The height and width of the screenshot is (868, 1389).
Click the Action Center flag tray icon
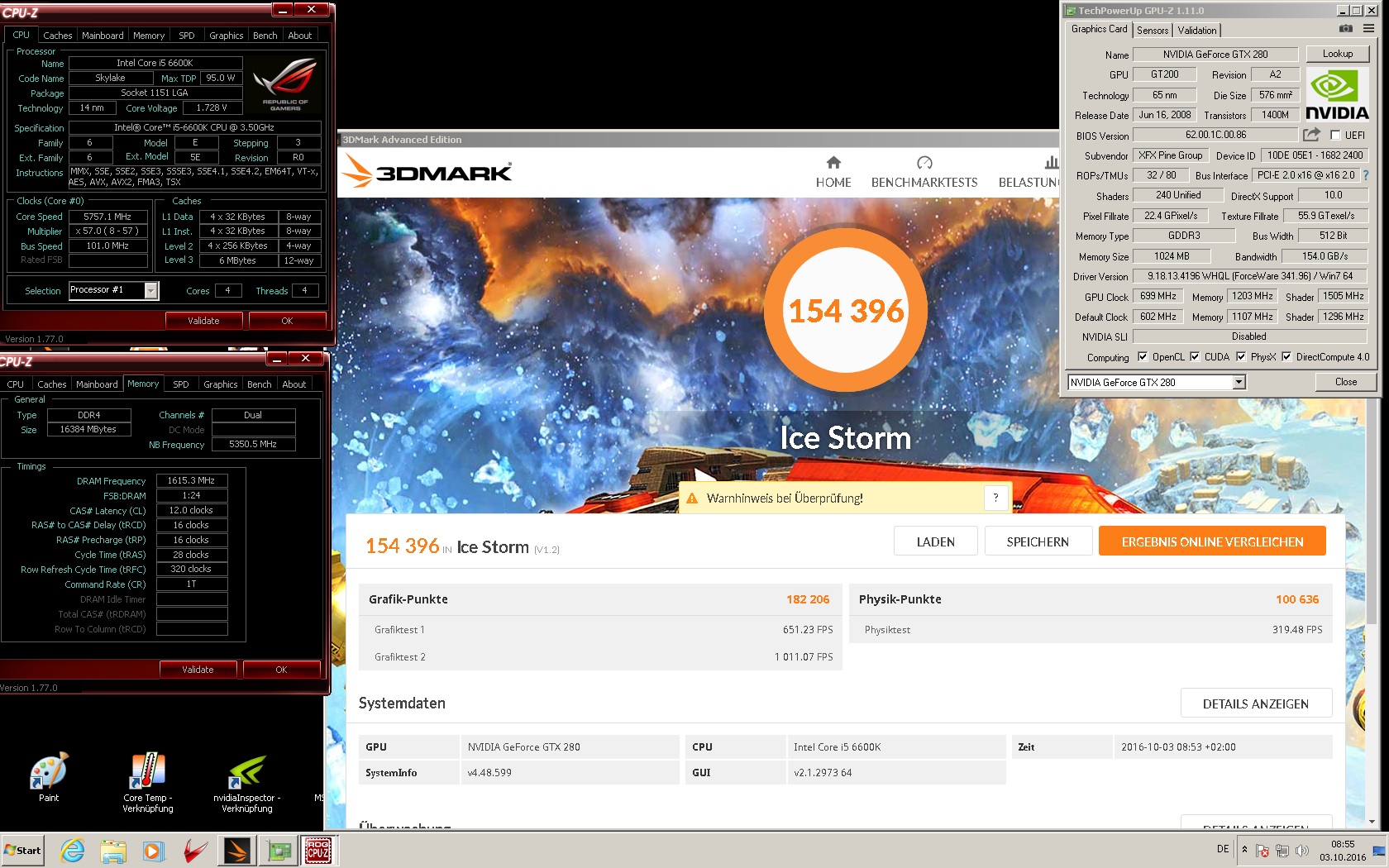point(1263,851)
